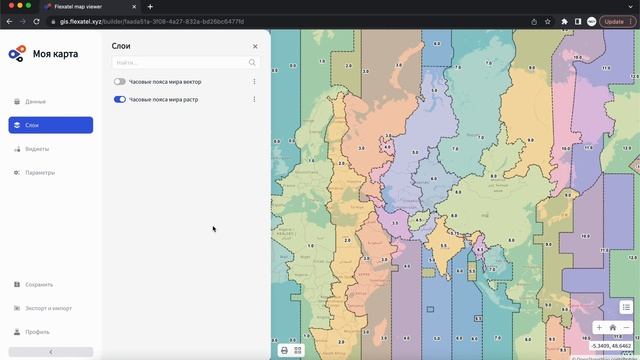Click the Сохранить disk icon
This screenshot has height=360, width=640.
tap(17, 284)
